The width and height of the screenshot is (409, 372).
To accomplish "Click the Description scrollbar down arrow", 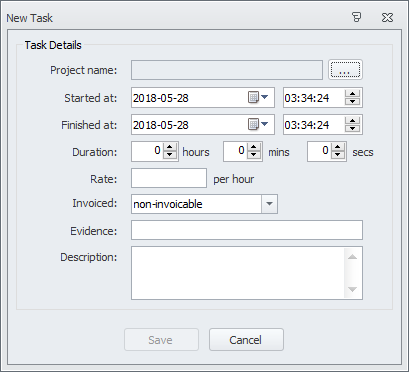I will pos(352,290).
